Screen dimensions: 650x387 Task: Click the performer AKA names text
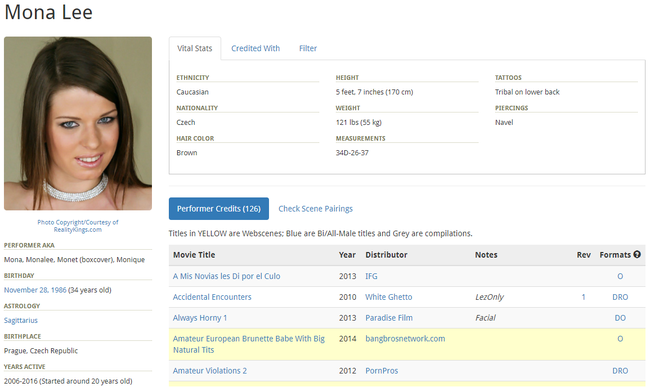(74, 259)
